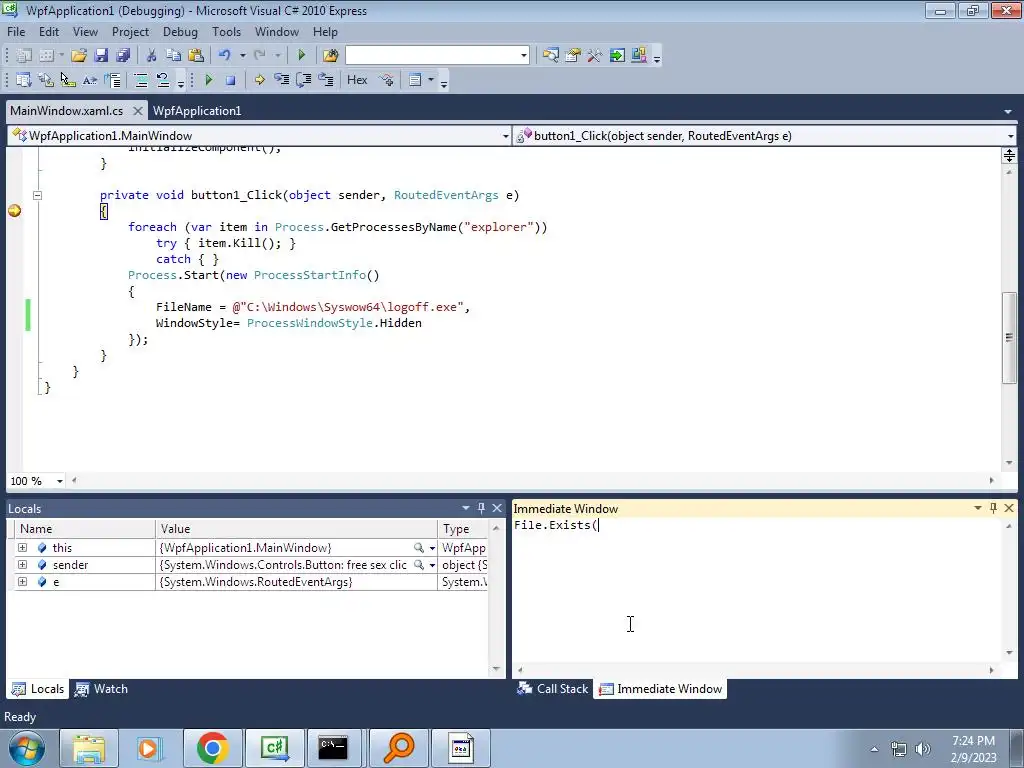1024x768 pixels.
Task: Open the undo history dropdown arrow
Action: click(242, 56)
